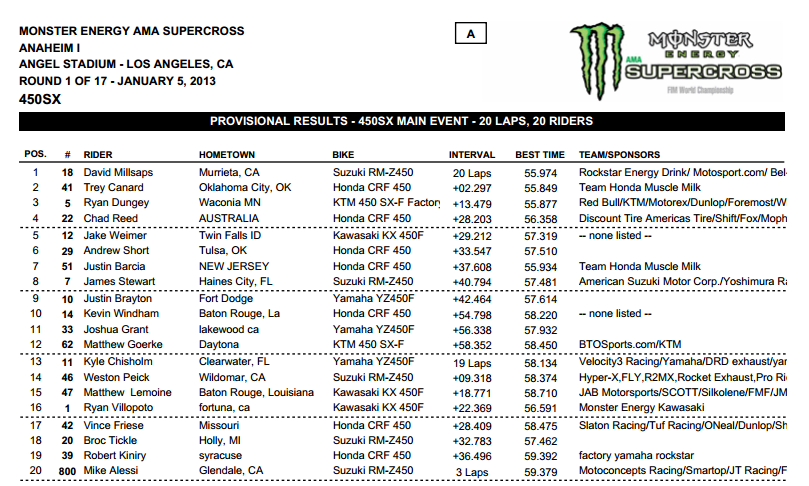The width and height of the screenshot is (809, 486).
Task: Click Ryan Dungey's row name
Action: tap(115, 202)
